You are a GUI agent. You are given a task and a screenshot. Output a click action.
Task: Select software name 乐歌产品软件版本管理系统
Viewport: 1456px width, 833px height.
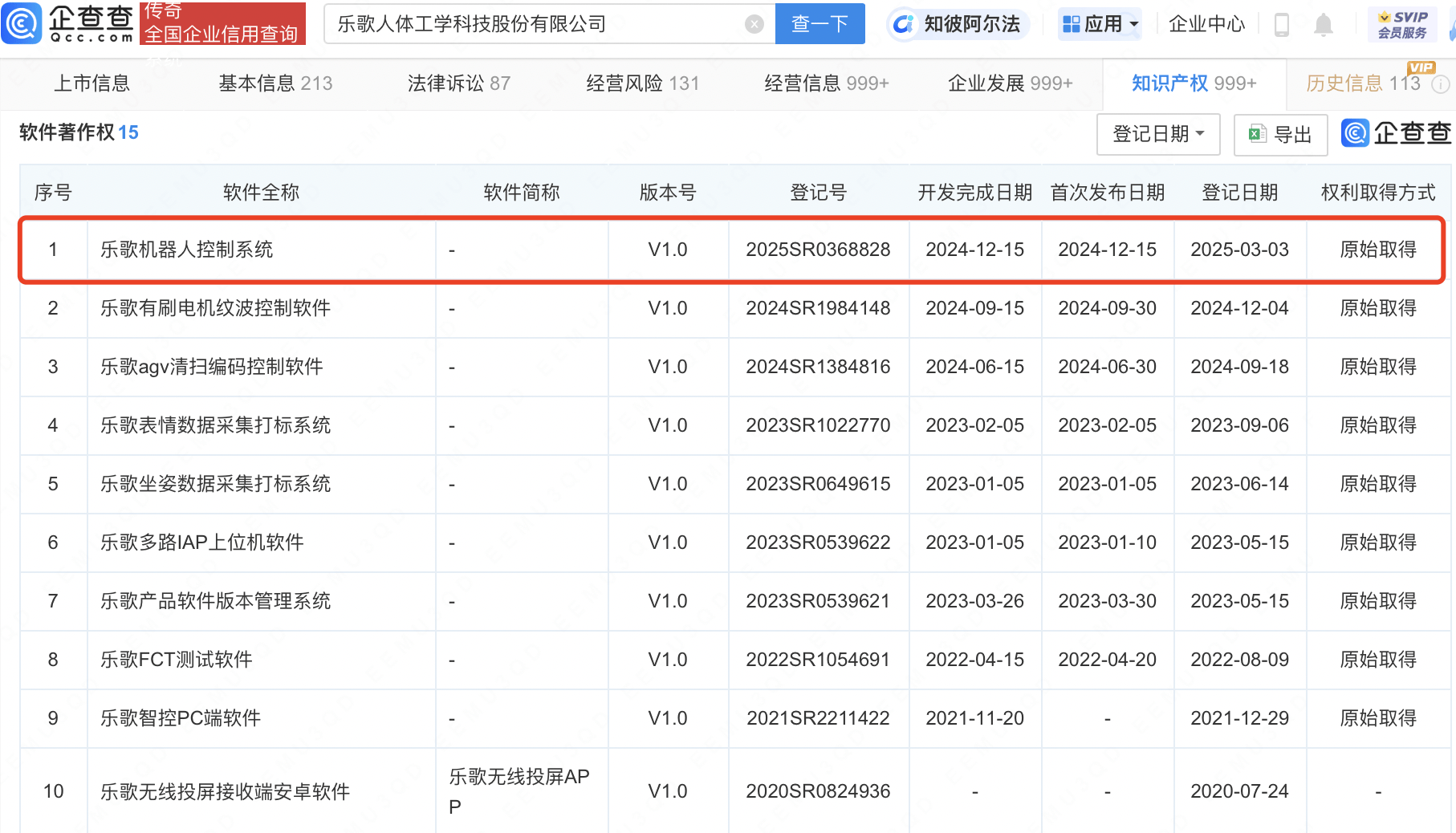[x=215, y=601]
